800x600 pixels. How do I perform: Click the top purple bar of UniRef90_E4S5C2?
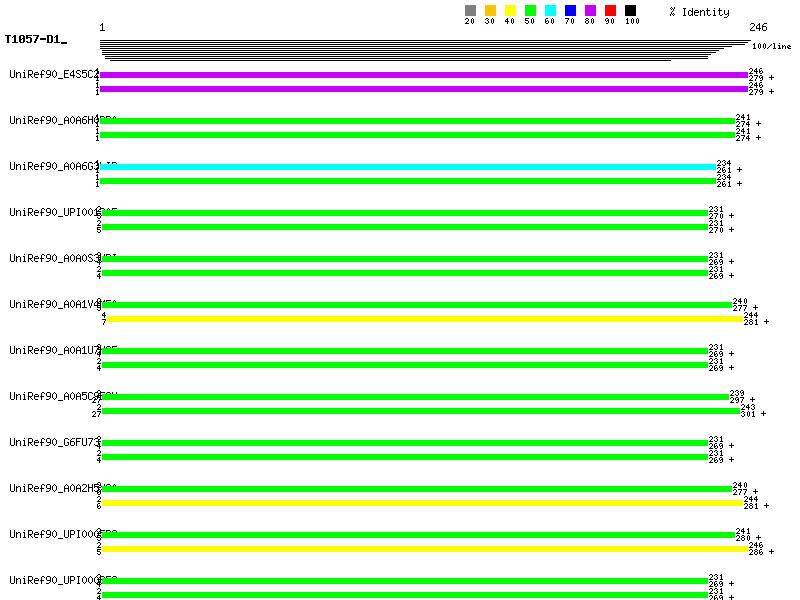(423, 75)
